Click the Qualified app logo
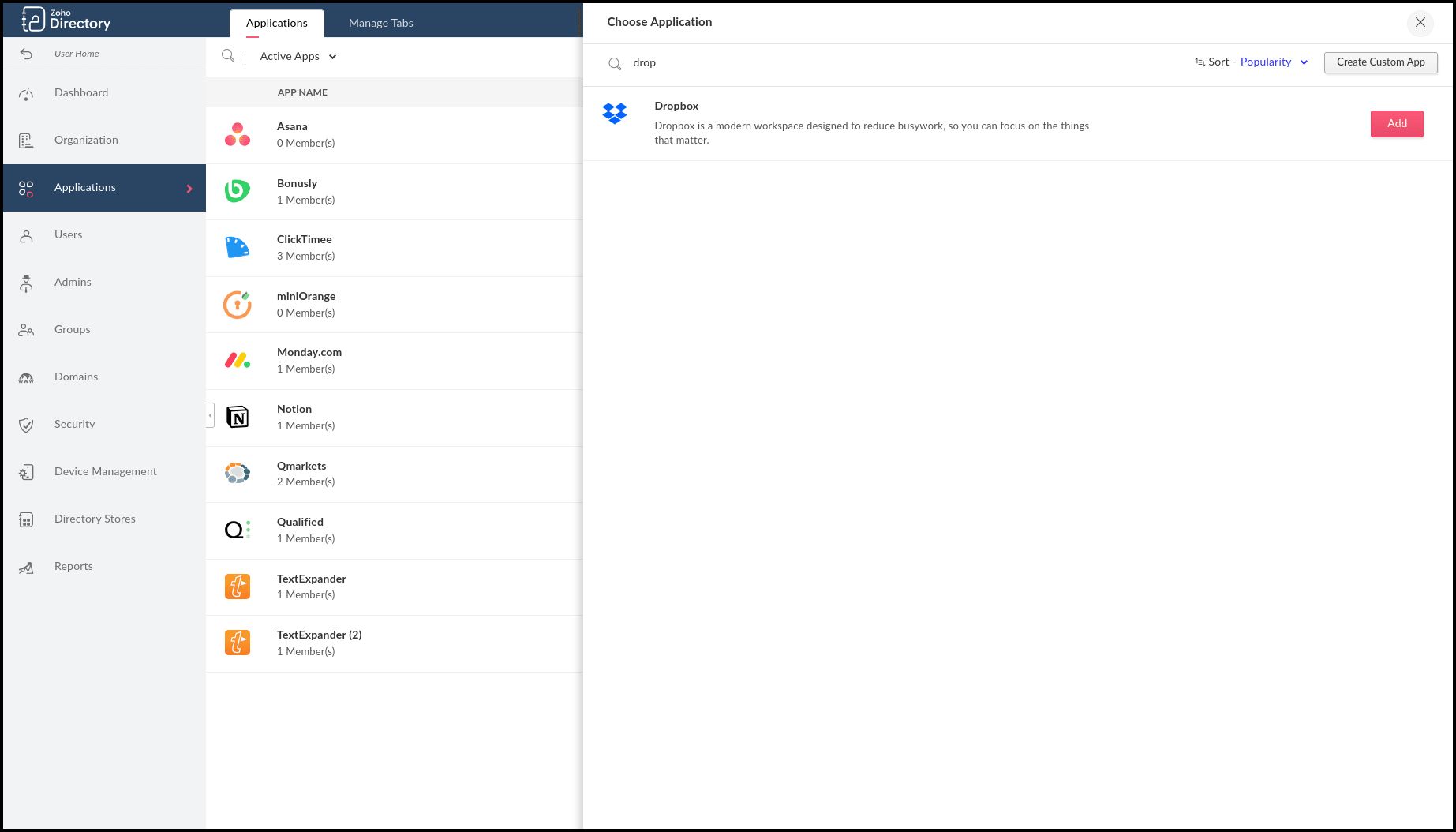Image resolution: width=1456 pixels, height=832 pixels. coord(238,530)
